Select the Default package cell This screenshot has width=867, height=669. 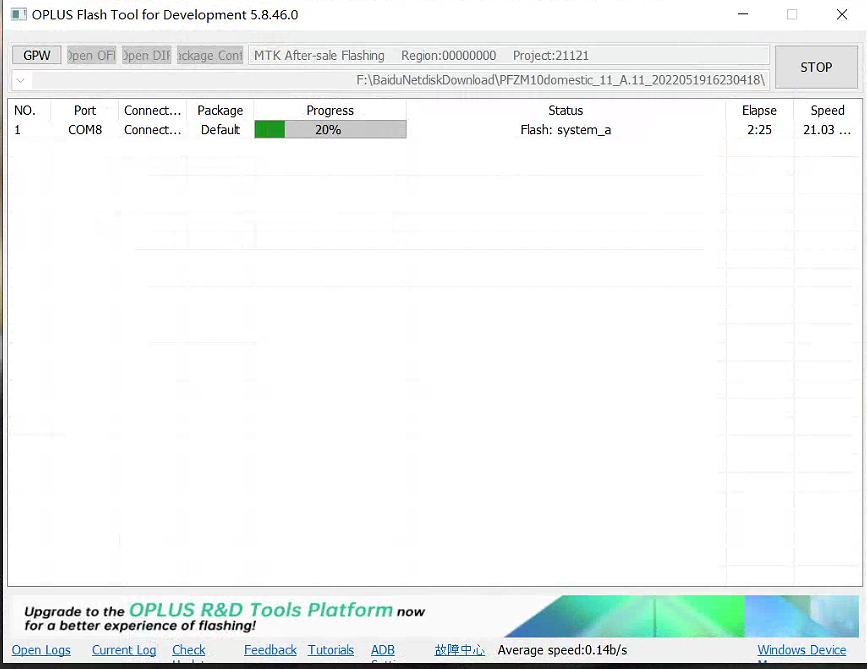click(x=220, y=130)
